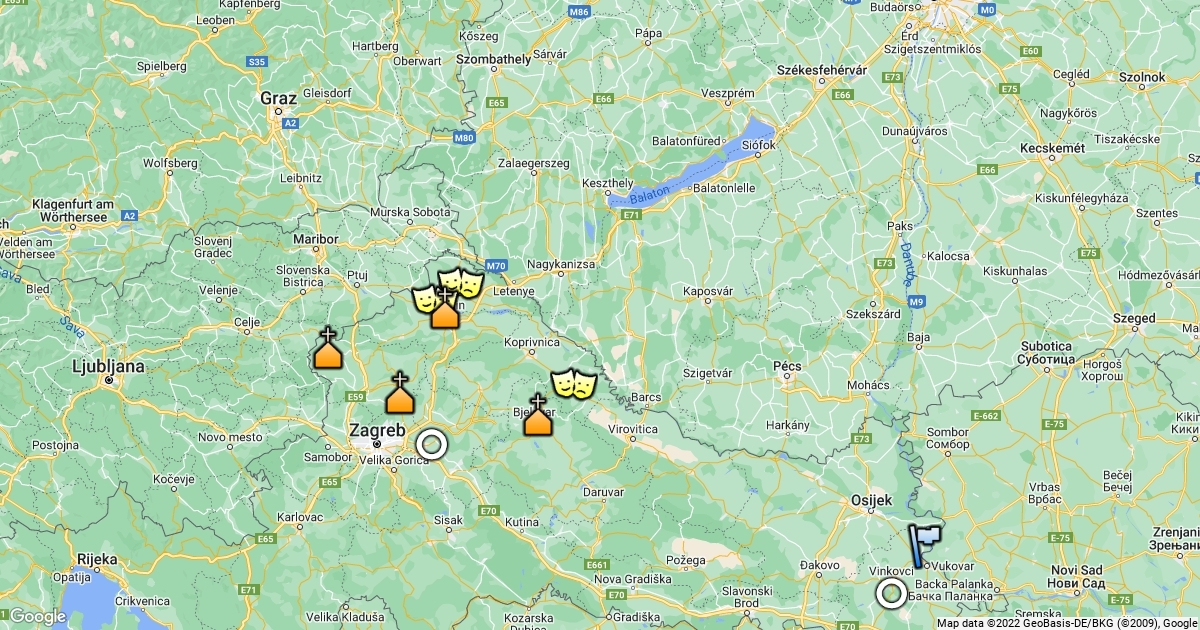Open the Google logo link
Viewport: 1200px width, 630px height.
pos(37,616)
